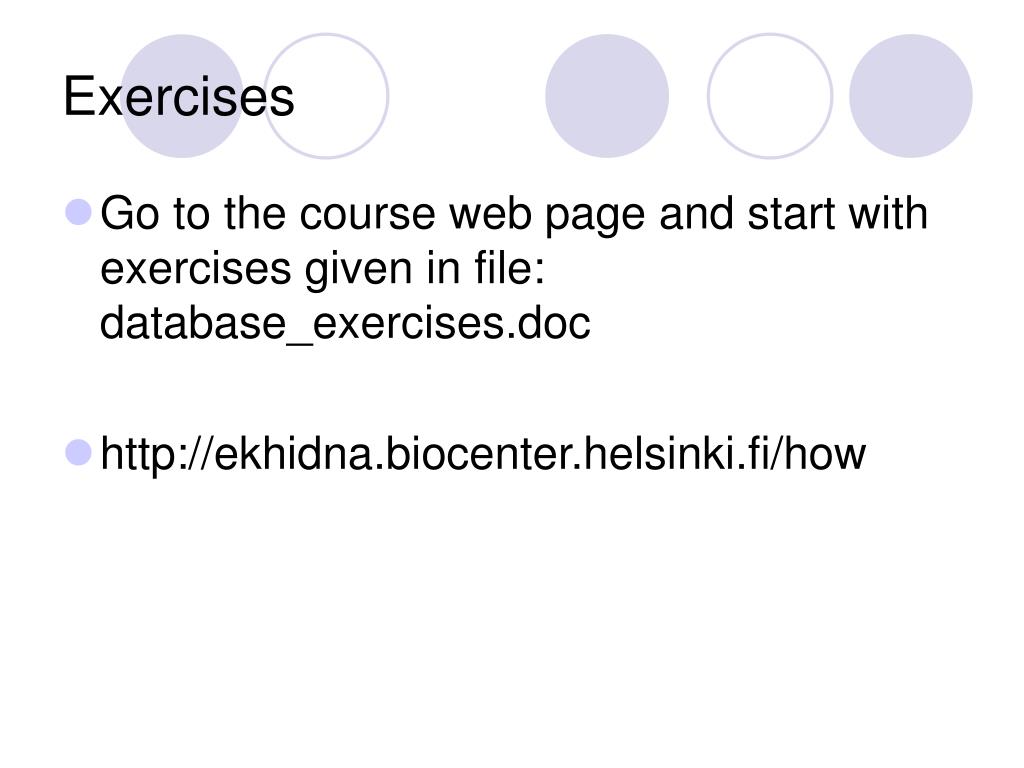Click the outlined circle between right filled circles

click(x=770, y=96)
